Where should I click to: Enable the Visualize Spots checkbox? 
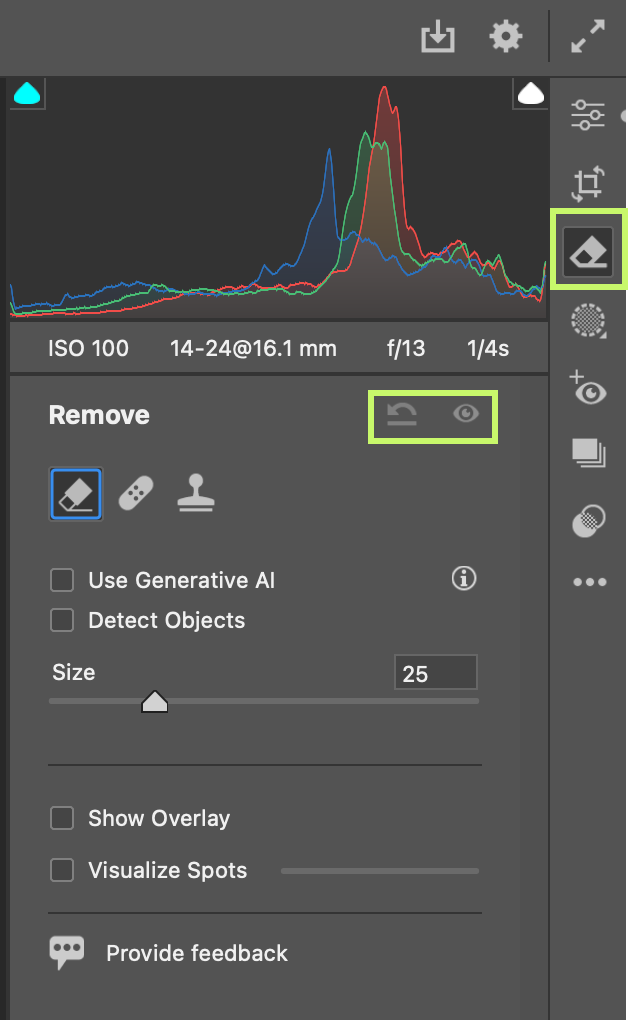tap(62, 870)
